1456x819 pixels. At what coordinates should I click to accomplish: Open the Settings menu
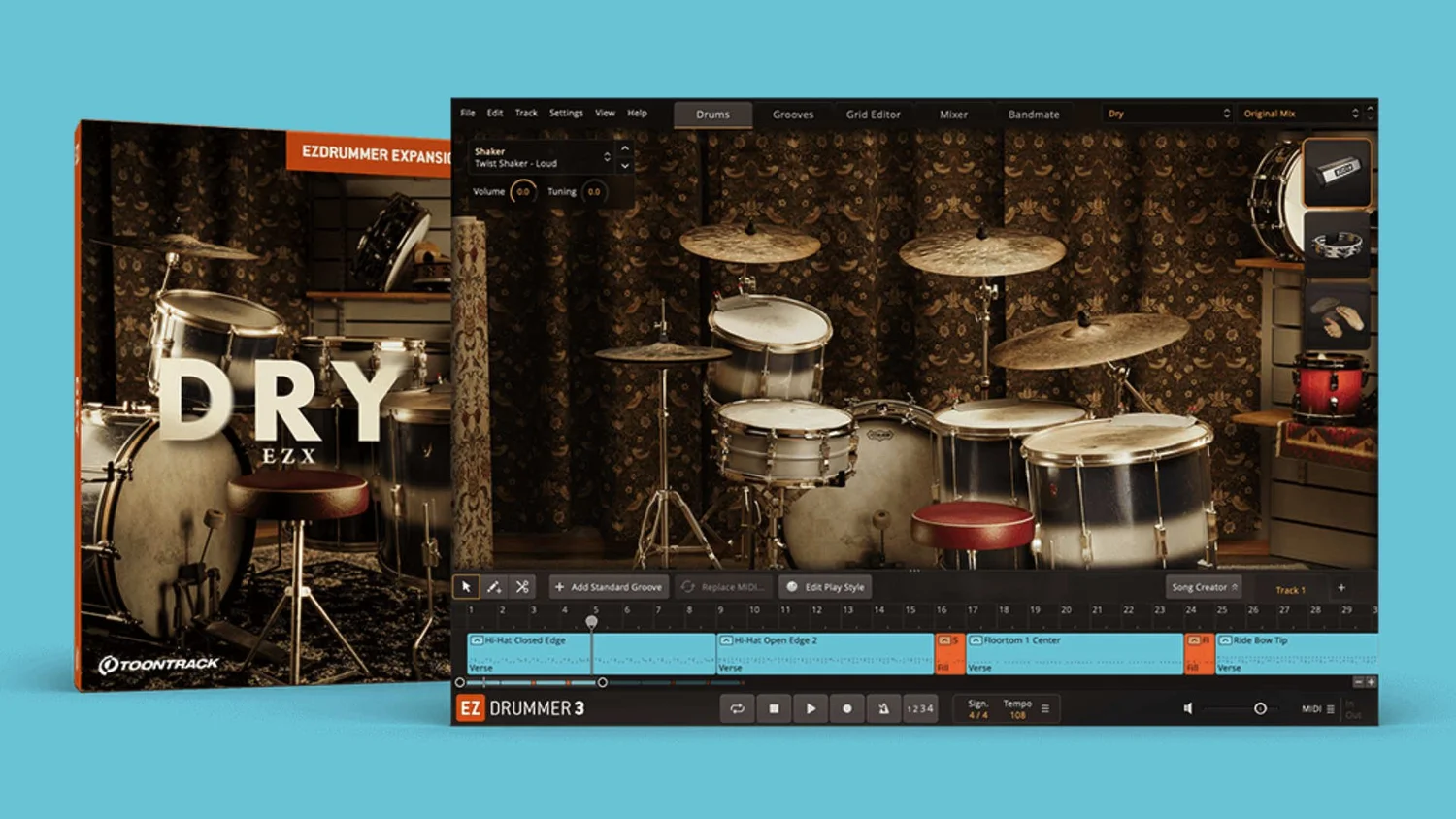(566, 114)
